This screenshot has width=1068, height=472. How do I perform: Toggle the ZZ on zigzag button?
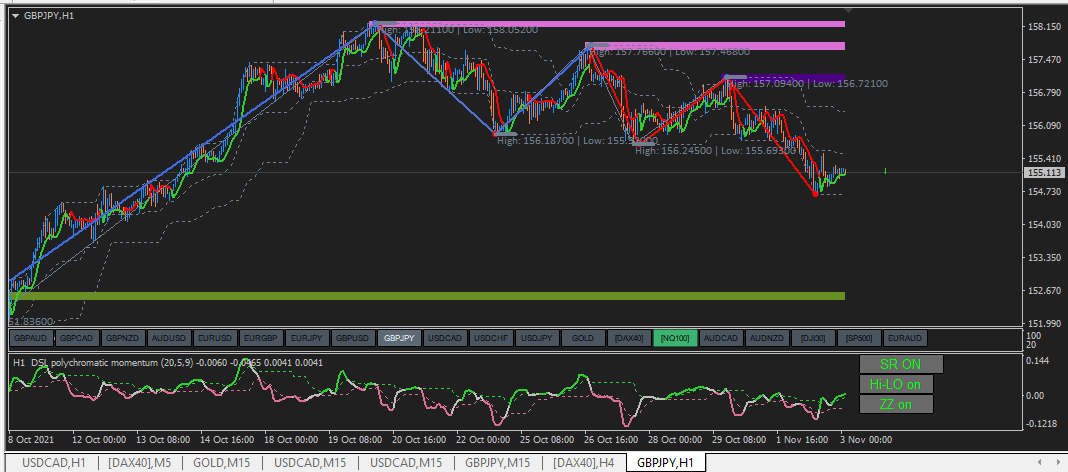[896, 404]
